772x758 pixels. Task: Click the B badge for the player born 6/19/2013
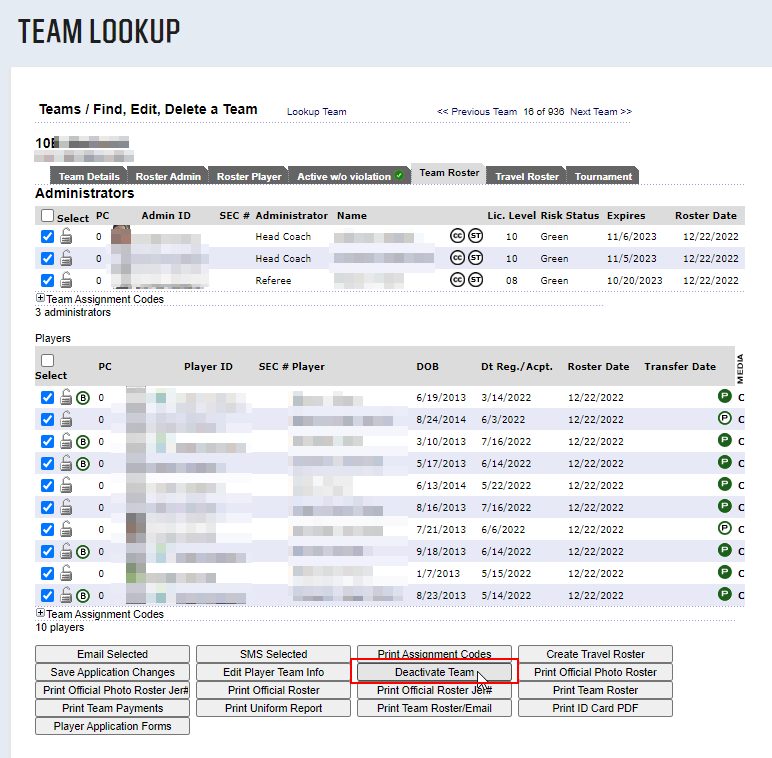(x=83, y=397)
